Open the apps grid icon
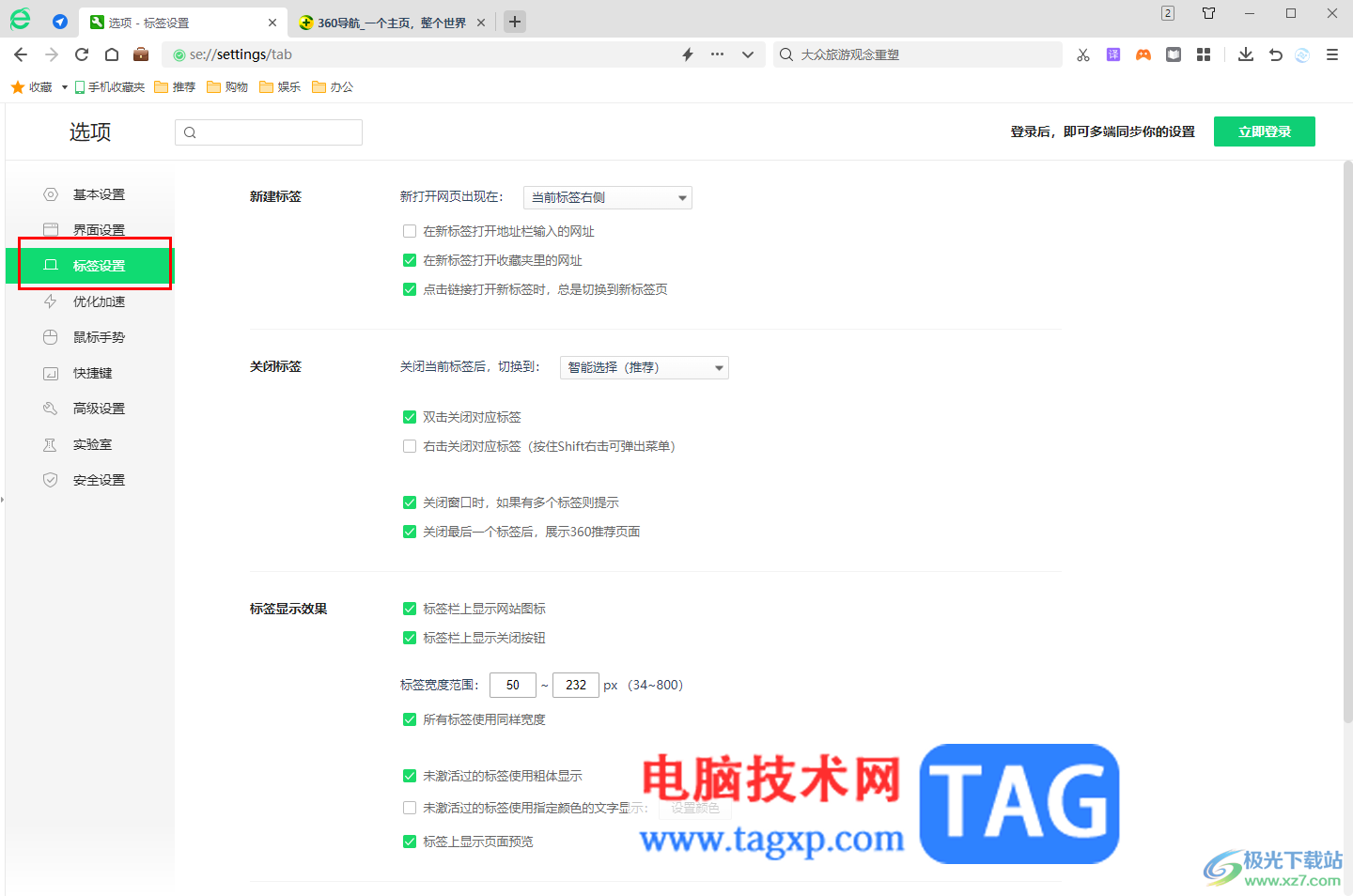 pos(1204,54)
